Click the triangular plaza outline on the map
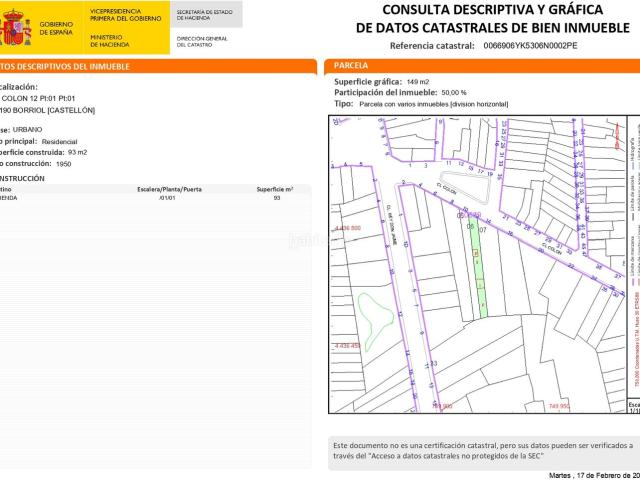The width and height of the screenshot is (640, 480). tap(467, 187)
